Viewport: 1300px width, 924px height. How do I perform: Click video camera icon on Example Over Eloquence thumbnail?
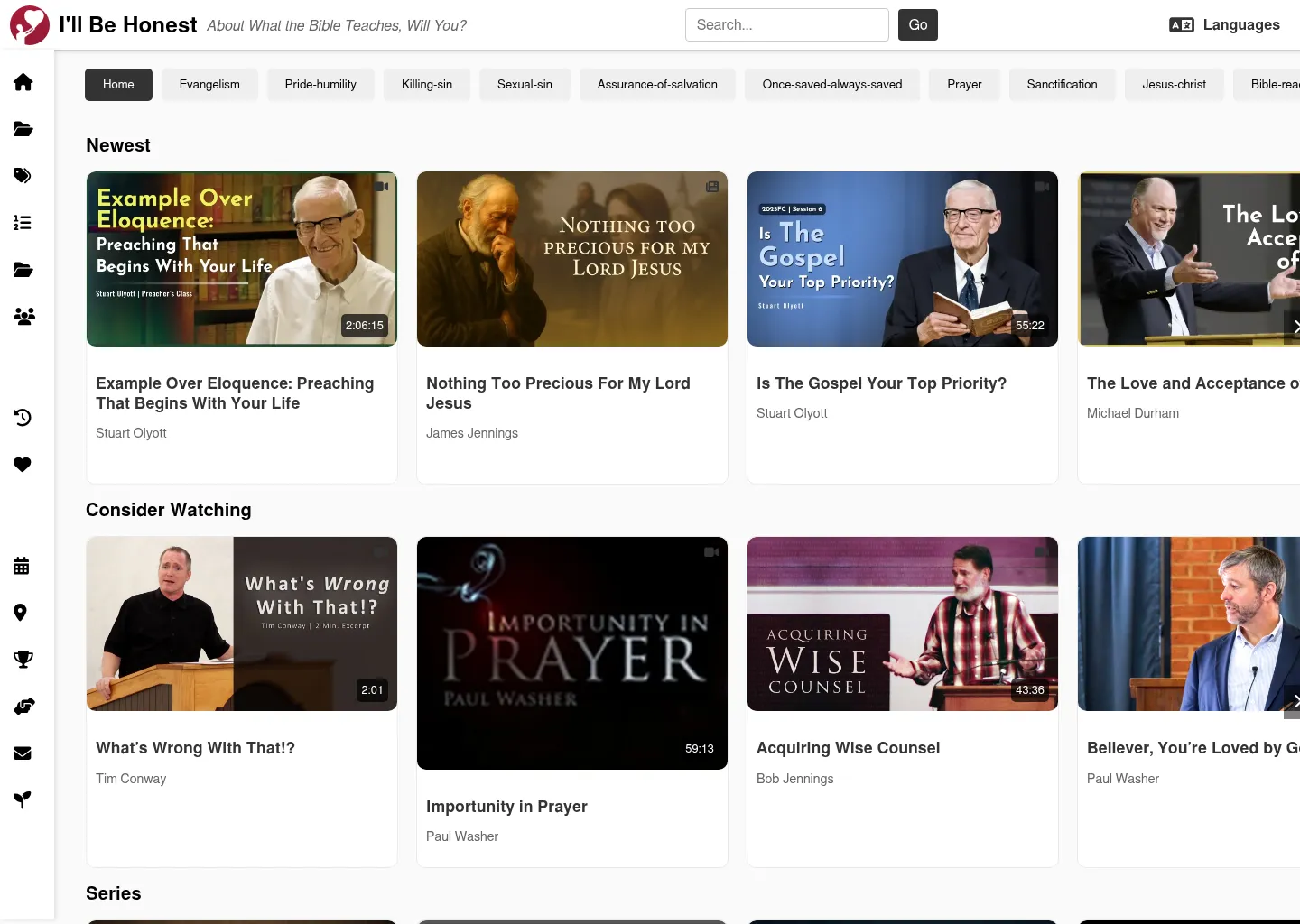click(x=382, y=187)
